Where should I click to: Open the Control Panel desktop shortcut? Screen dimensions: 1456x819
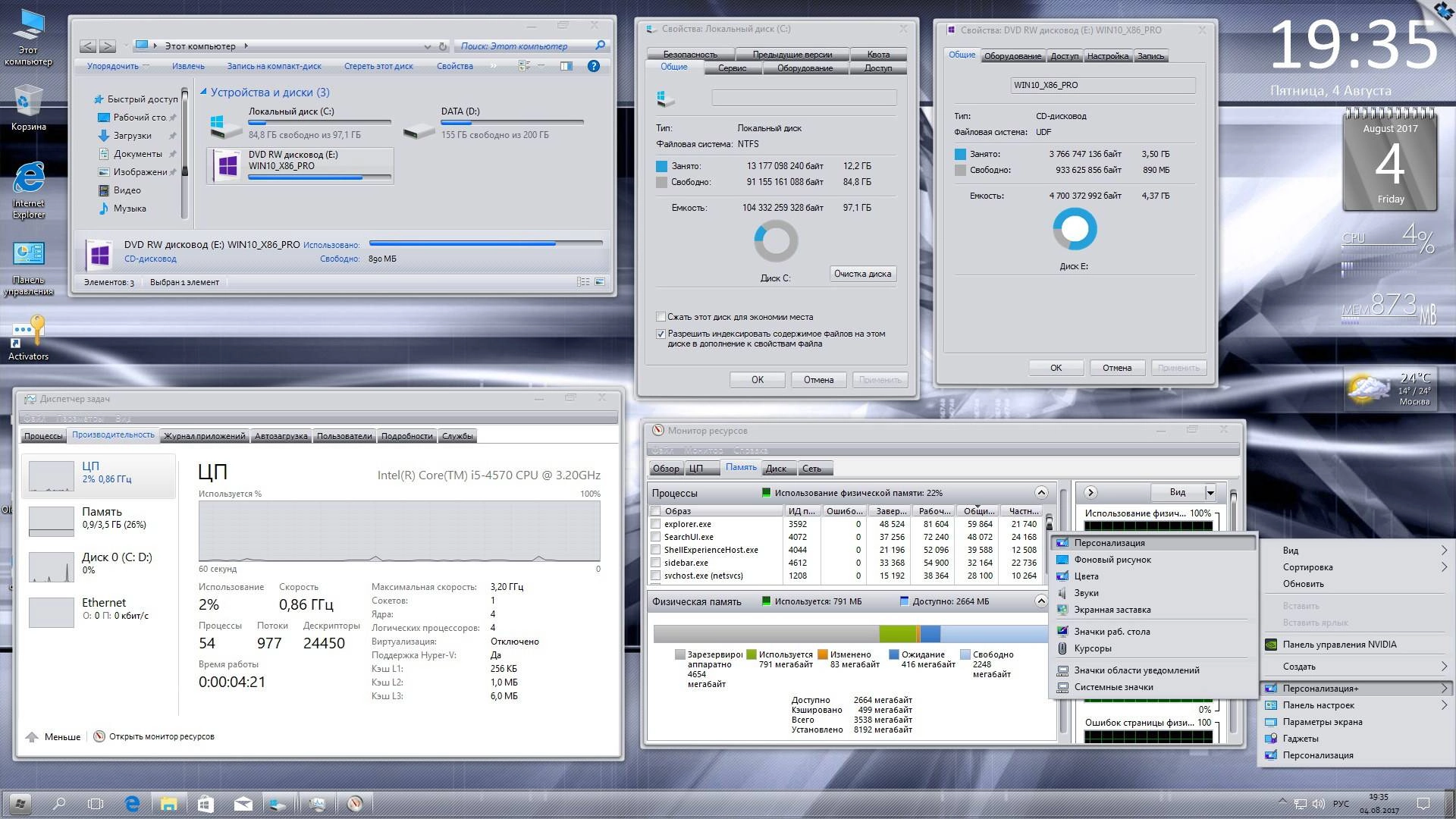(28, 268)
